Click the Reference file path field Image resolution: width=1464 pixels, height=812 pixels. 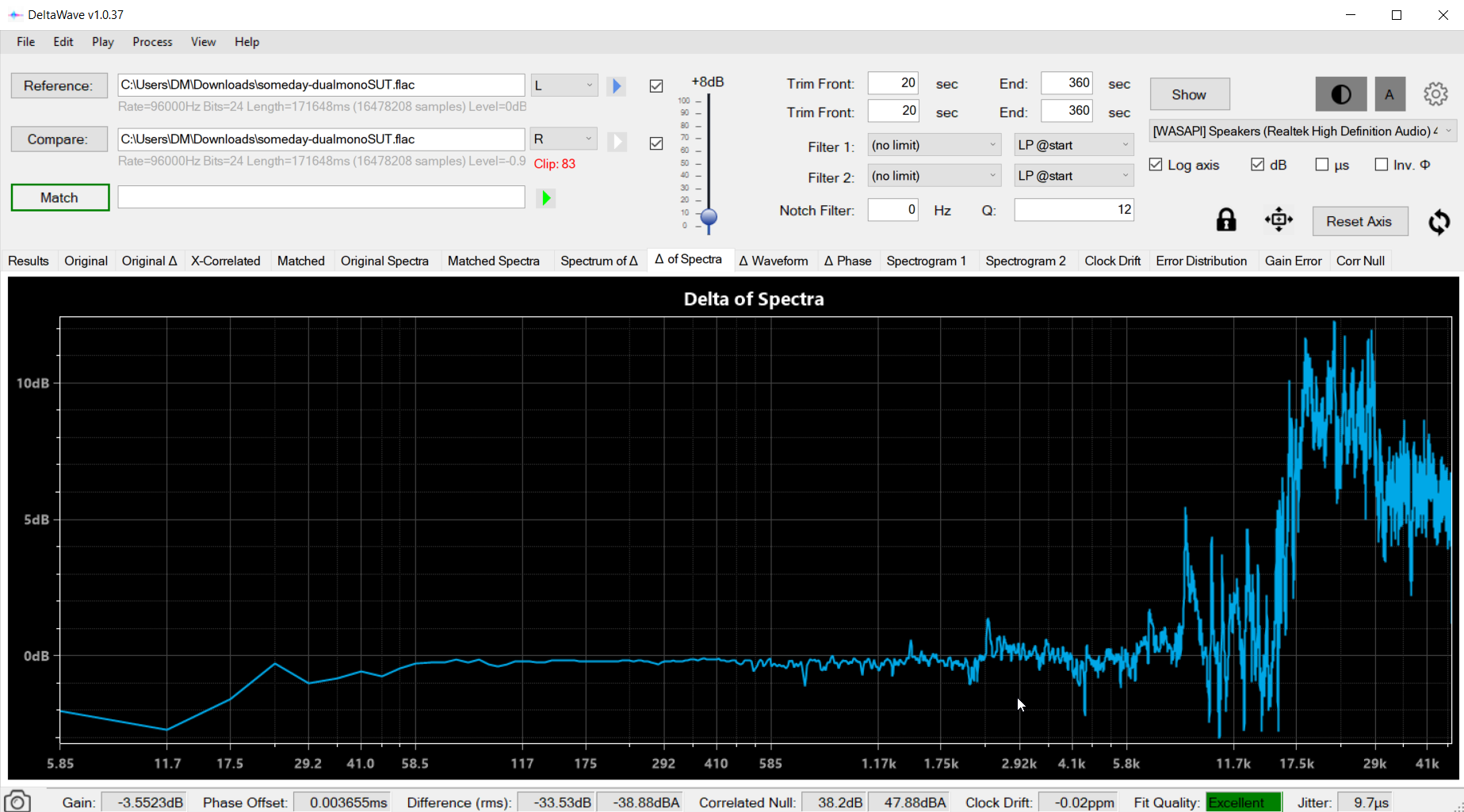tap(321, 85)
